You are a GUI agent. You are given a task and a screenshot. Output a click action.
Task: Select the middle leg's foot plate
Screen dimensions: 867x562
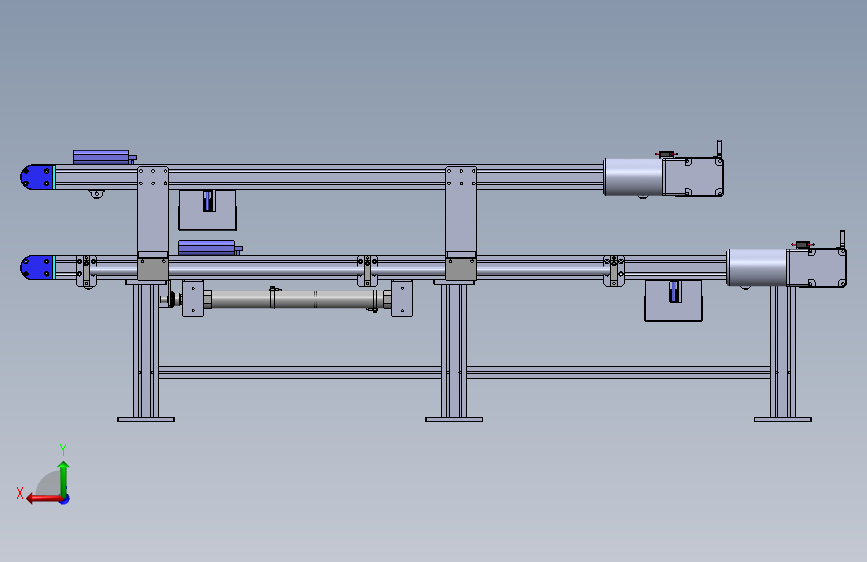click(454, 419)
